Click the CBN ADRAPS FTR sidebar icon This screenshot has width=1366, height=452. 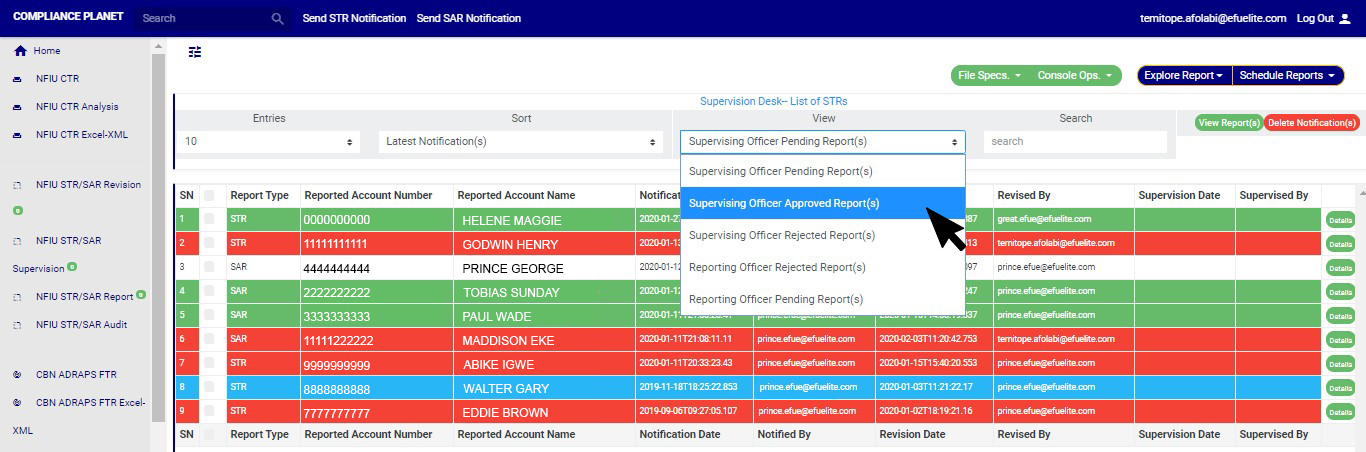pos(17,375)
